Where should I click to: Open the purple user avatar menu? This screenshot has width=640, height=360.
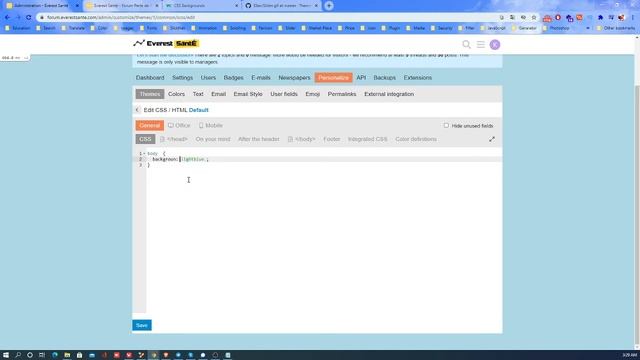click(495, 44)
